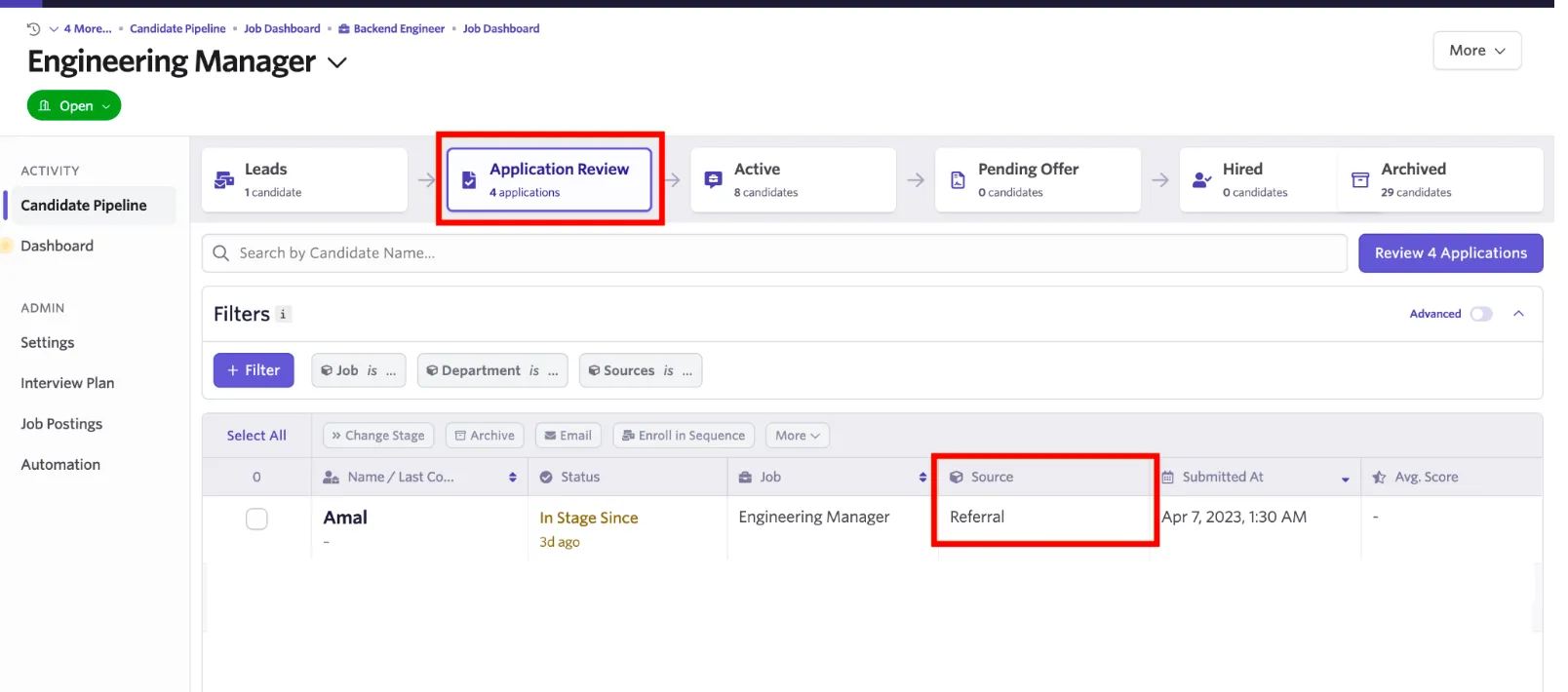The image size is (1568, 692).
Task: Click the Avg. Score star icon
Action: pos(1379,478)
